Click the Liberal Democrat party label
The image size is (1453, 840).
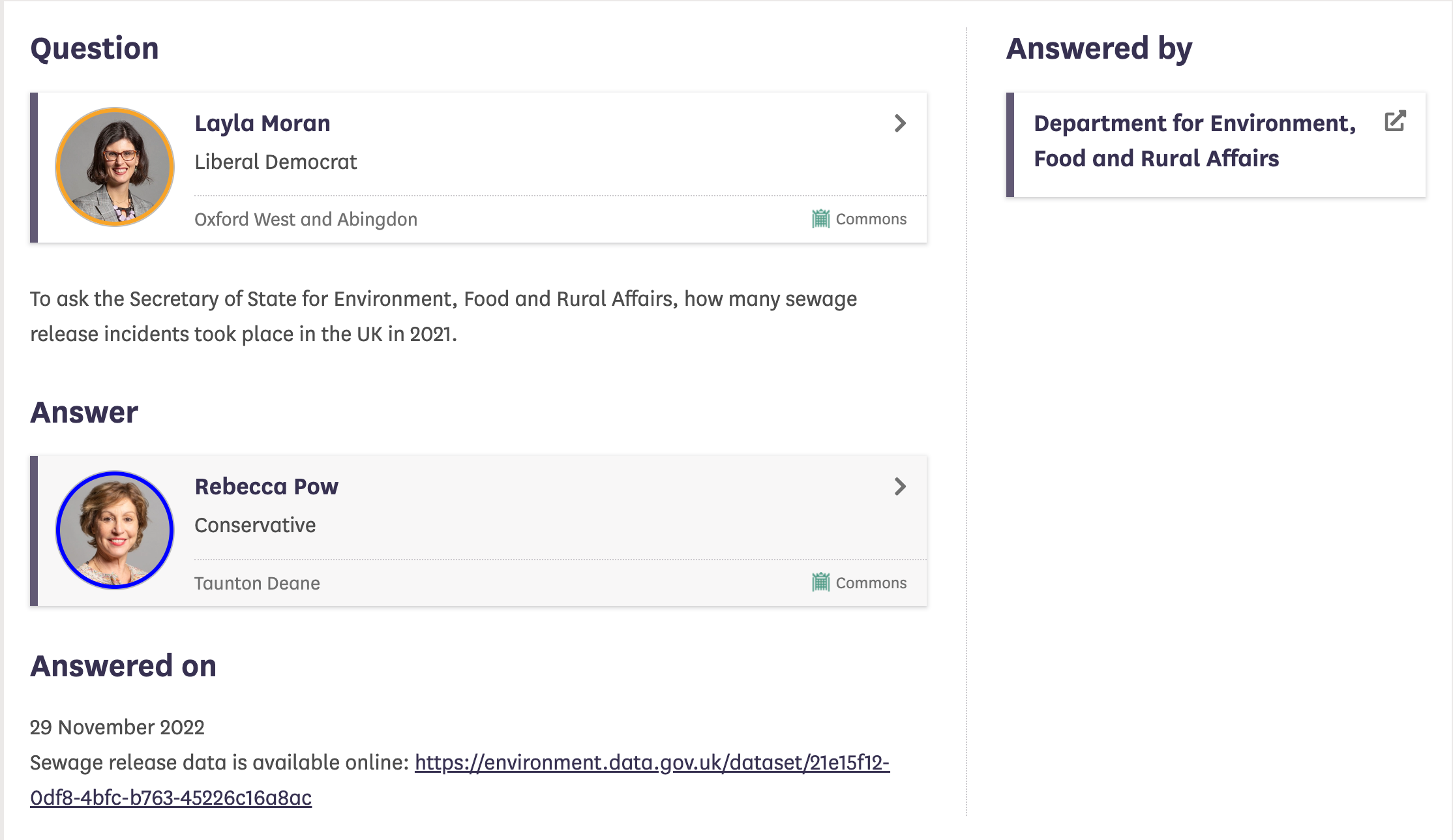(x=275, y=162)
